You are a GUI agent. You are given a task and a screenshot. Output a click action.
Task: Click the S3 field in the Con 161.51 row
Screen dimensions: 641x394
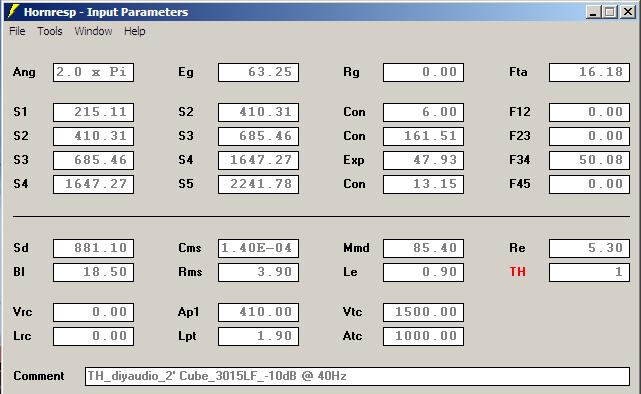pyautogui.click(x=258, y=136)
